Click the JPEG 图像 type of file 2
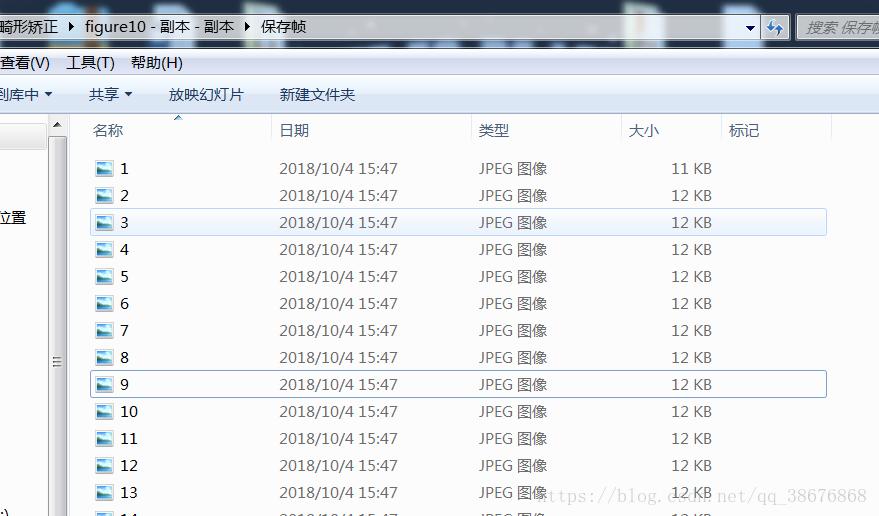 pos(513,196)
